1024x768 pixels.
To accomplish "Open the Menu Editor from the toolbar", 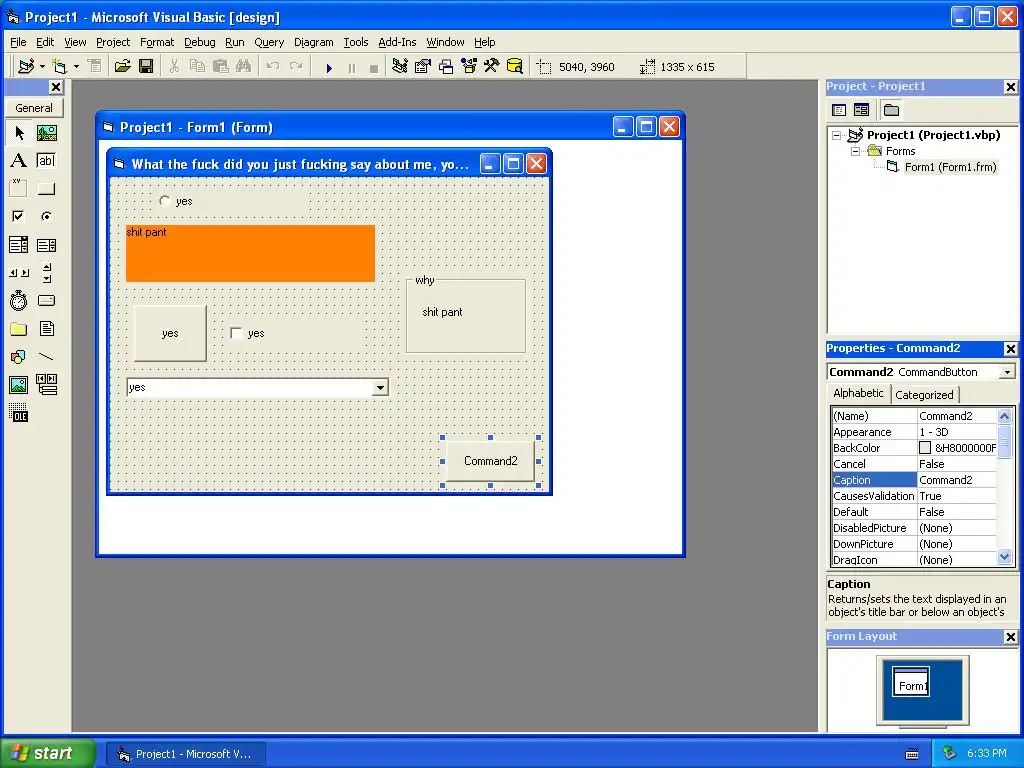I will point(95,66).
